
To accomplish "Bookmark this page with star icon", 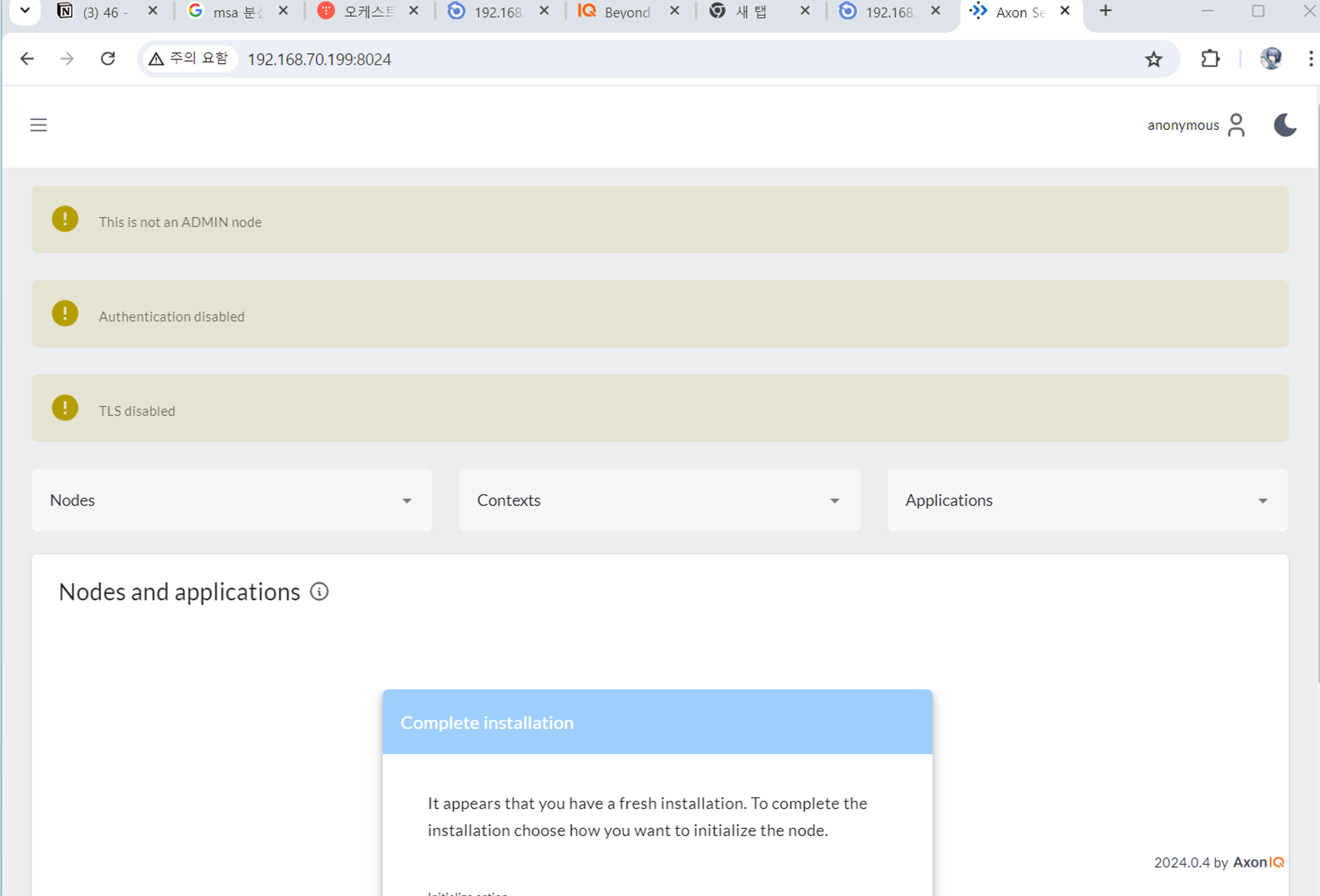I will click(1153, 59).
